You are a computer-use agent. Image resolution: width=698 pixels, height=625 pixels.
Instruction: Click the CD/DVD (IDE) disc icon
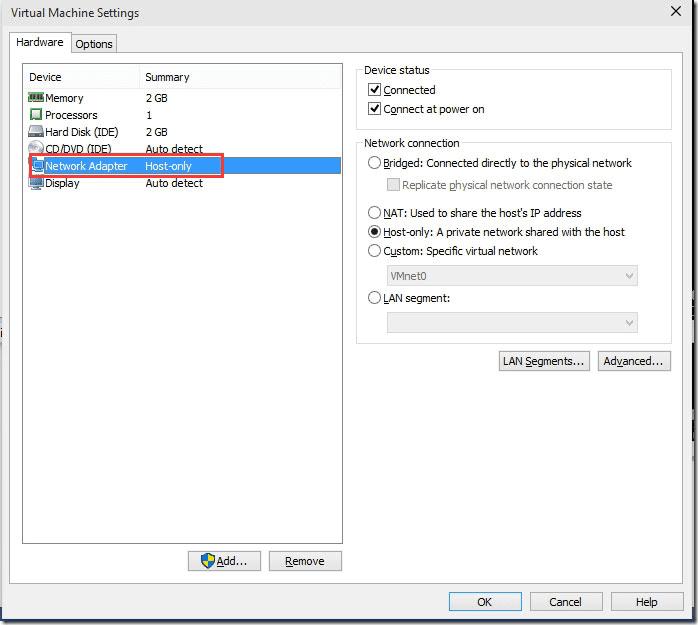(36, 148)
